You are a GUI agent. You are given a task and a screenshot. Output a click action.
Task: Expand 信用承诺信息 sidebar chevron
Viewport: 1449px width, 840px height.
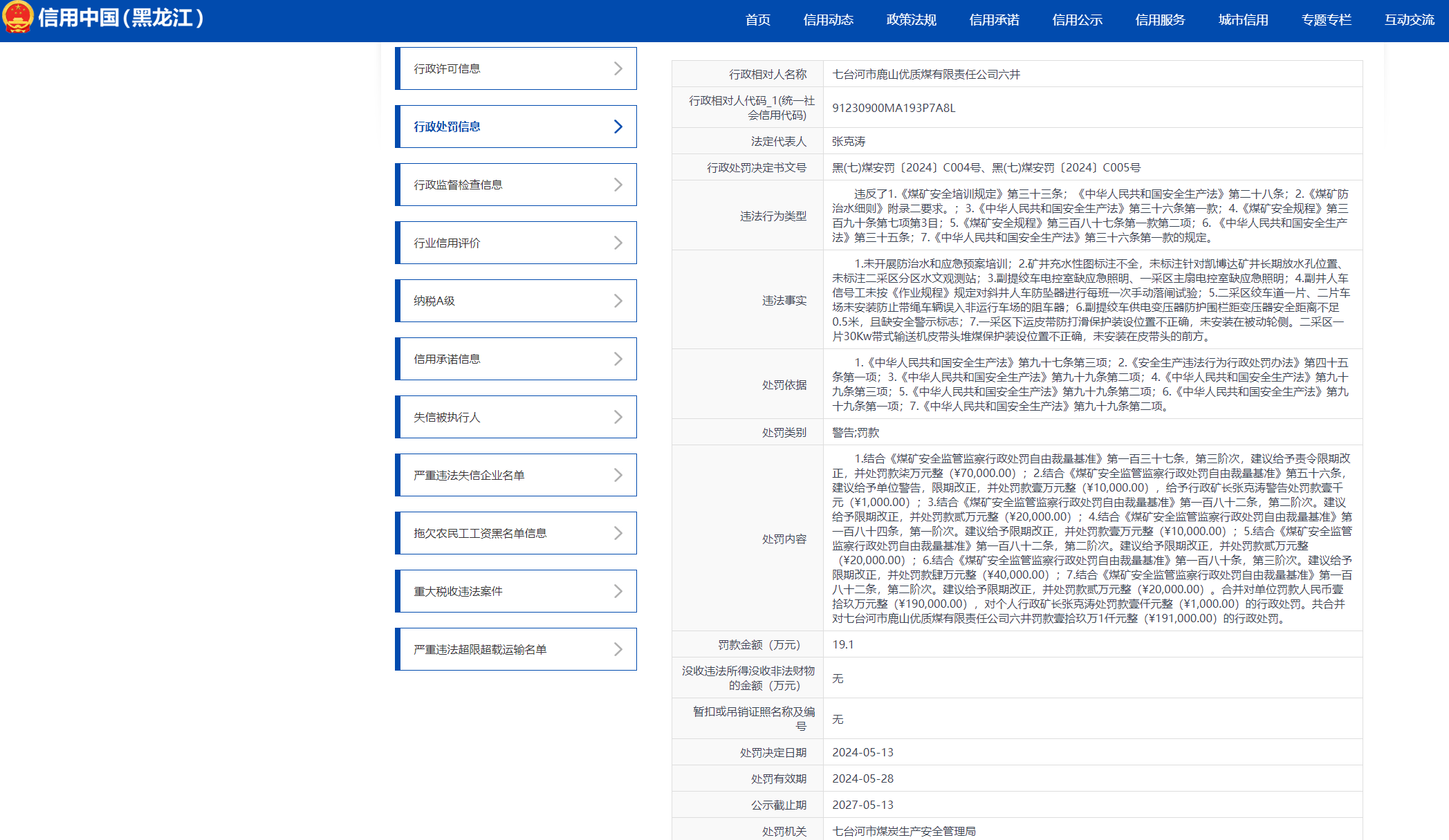[x=618, y=359]
